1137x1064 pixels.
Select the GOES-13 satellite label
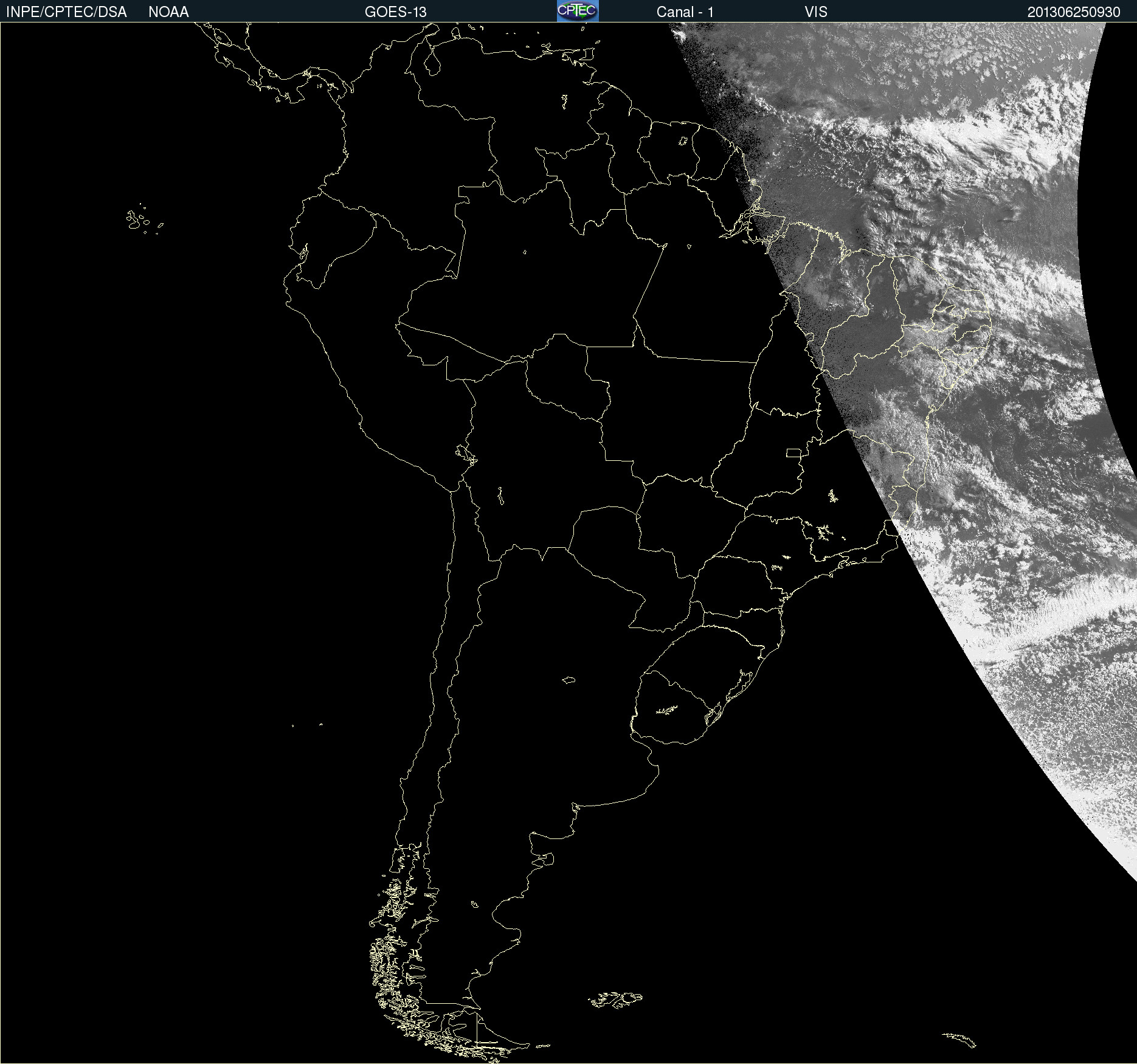coord(395,12)
